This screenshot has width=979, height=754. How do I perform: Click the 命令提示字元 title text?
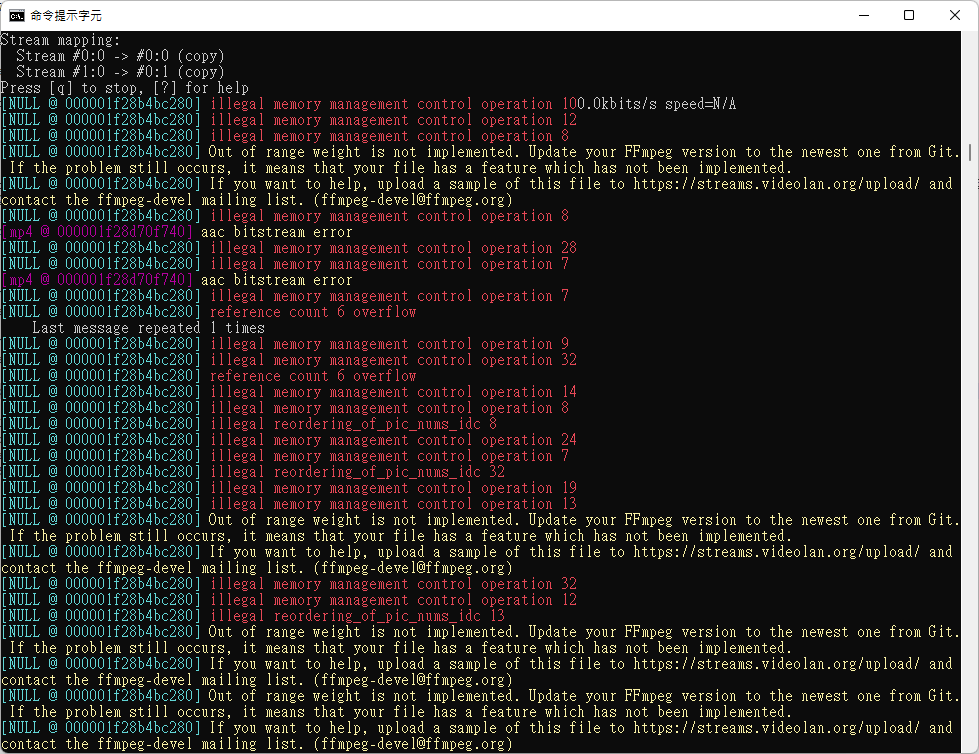pos(66,16)
